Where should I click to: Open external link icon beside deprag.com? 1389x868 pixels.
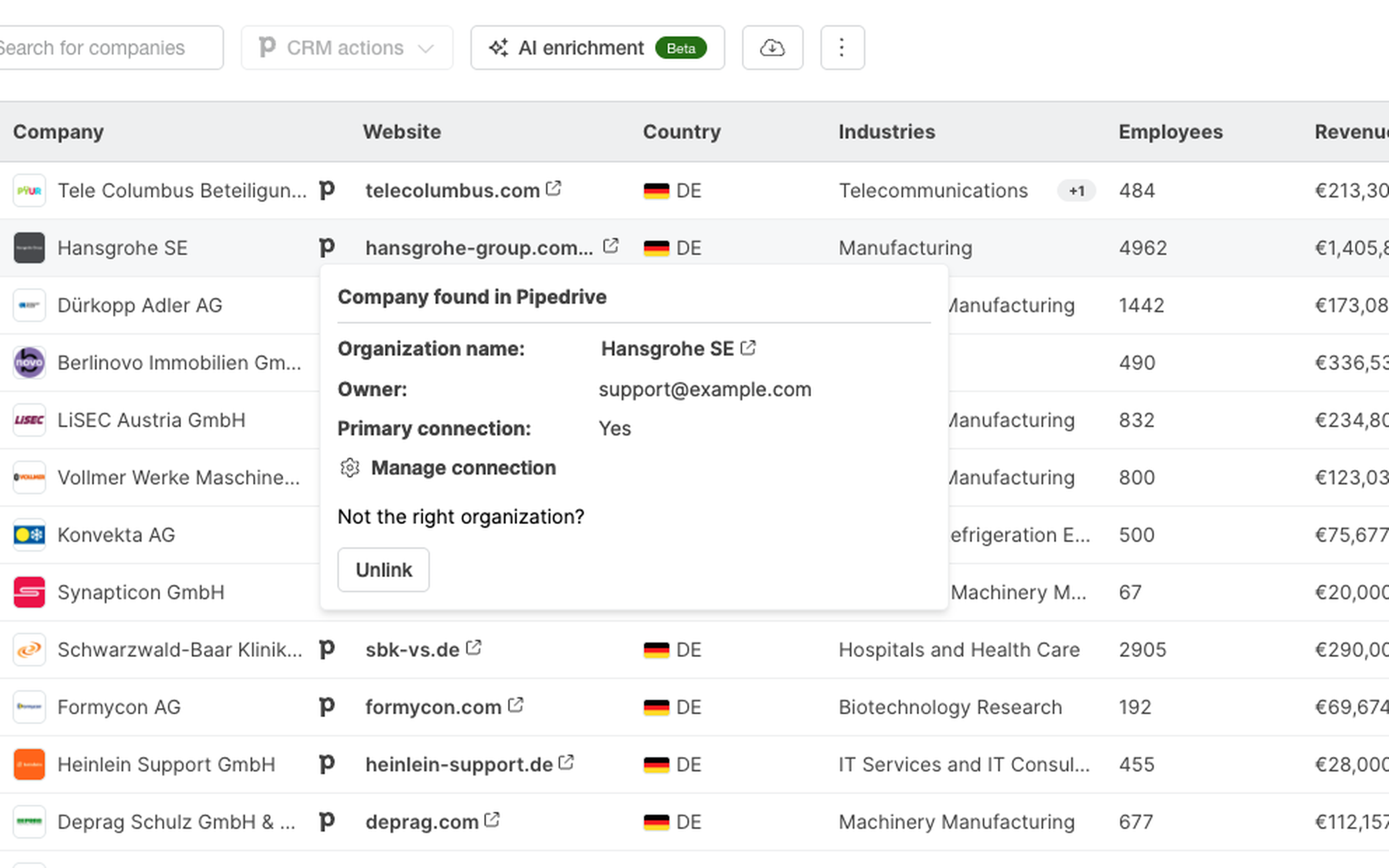(492, 820)
